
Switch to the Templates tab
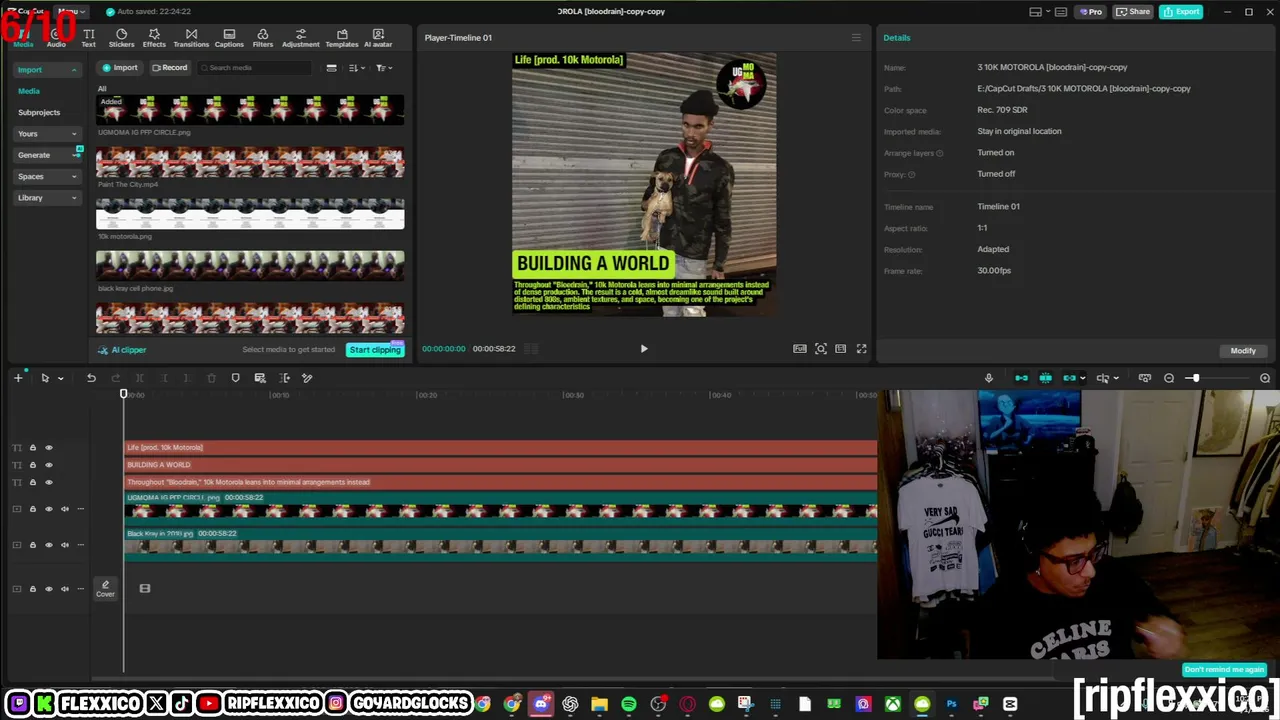point(342,38)
